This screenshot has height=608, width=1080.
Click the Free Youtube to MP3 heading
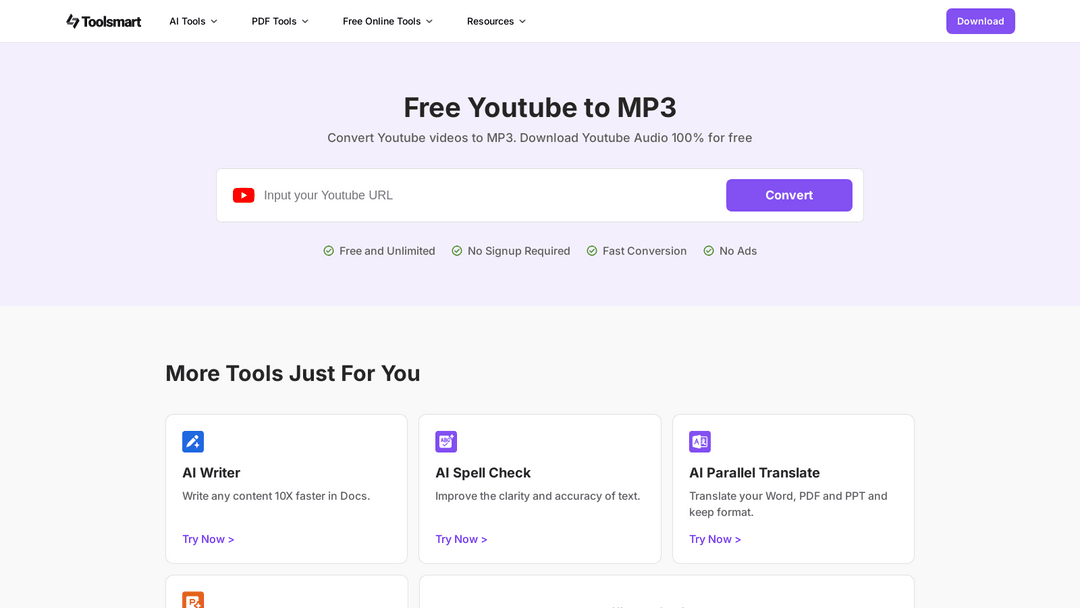click(x=540, y=107)
